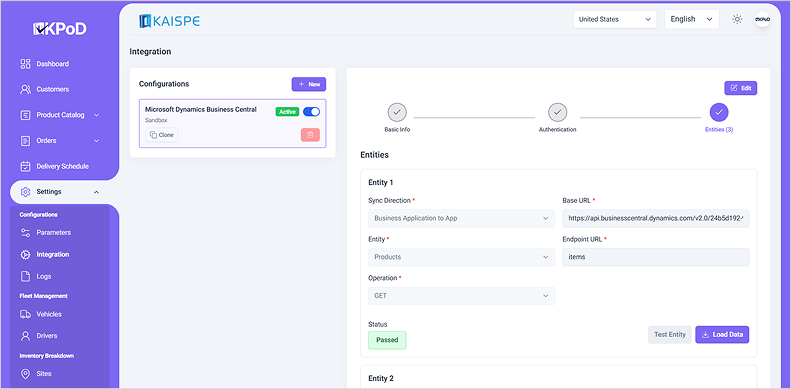Expand the Orders submenu chevron
The image size is (791, 389).
point(96,141)
